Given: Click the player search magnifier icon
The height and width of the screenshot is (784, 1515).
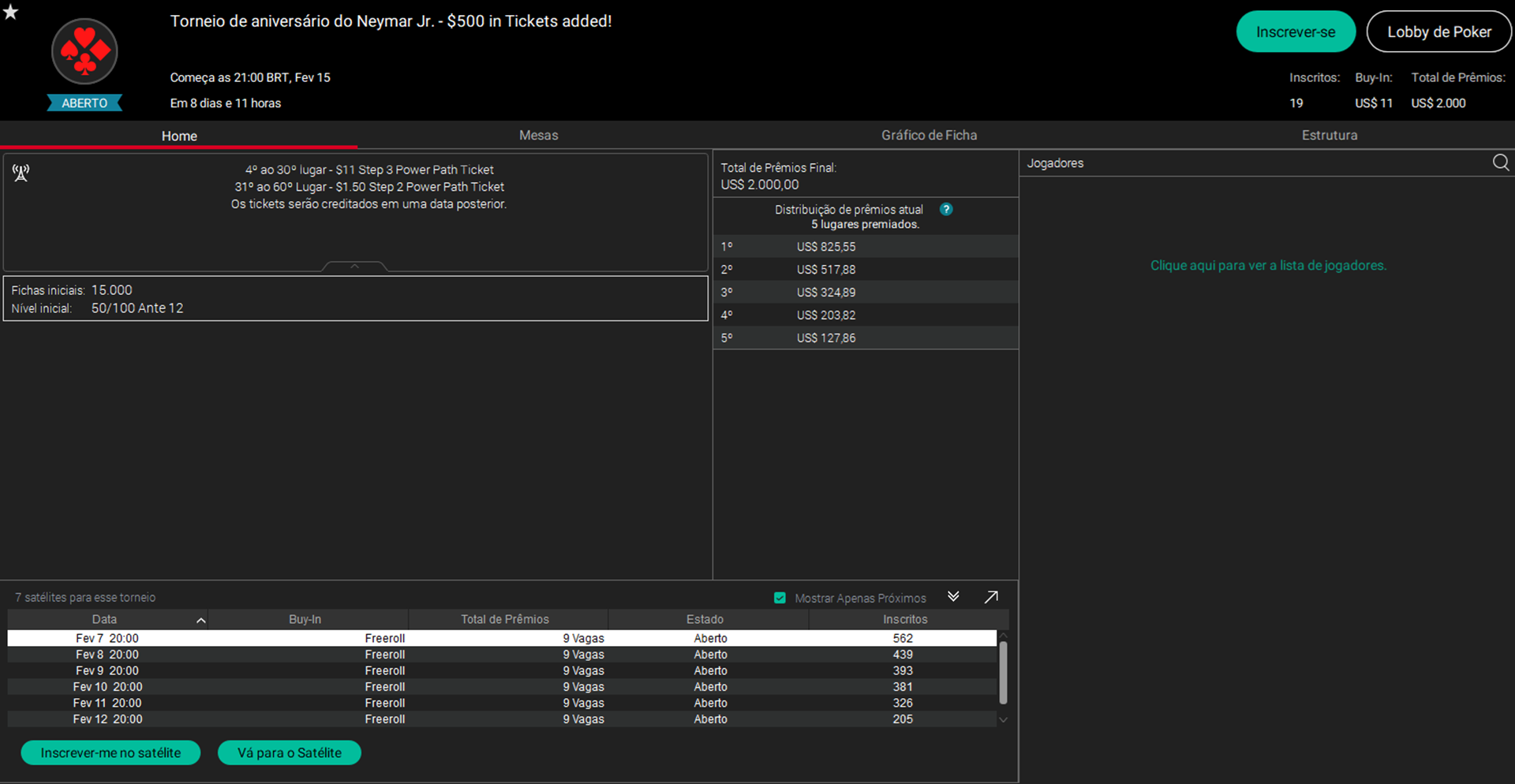Looking at the screenshot, I should 1501,162.
